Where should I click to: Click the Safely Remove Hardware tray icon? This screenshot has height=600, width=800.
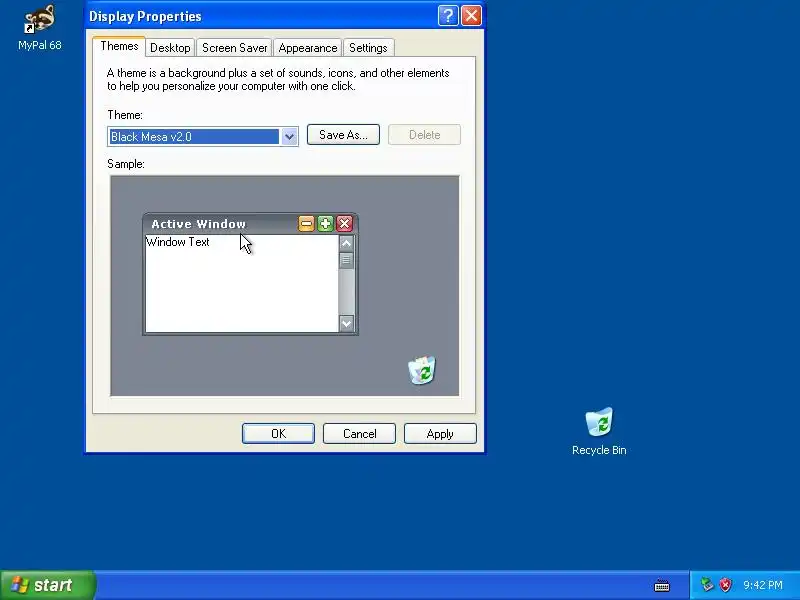pos(707,585)
